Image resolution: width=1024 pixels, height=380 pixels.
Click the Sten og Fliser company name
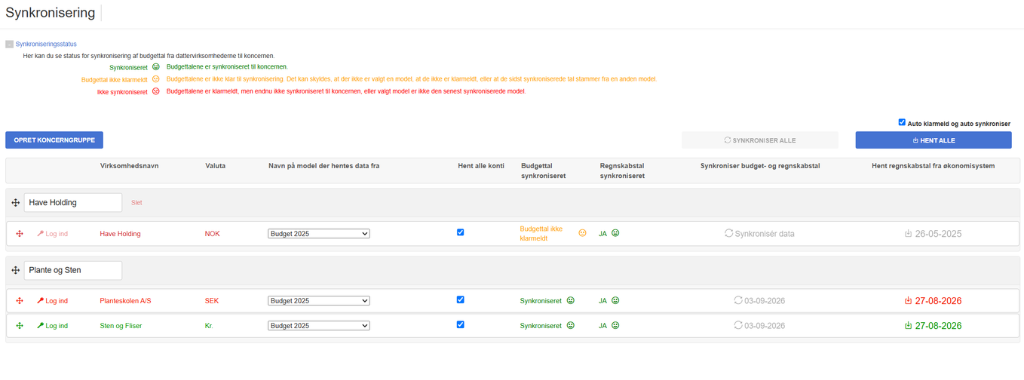coord(121,326)
